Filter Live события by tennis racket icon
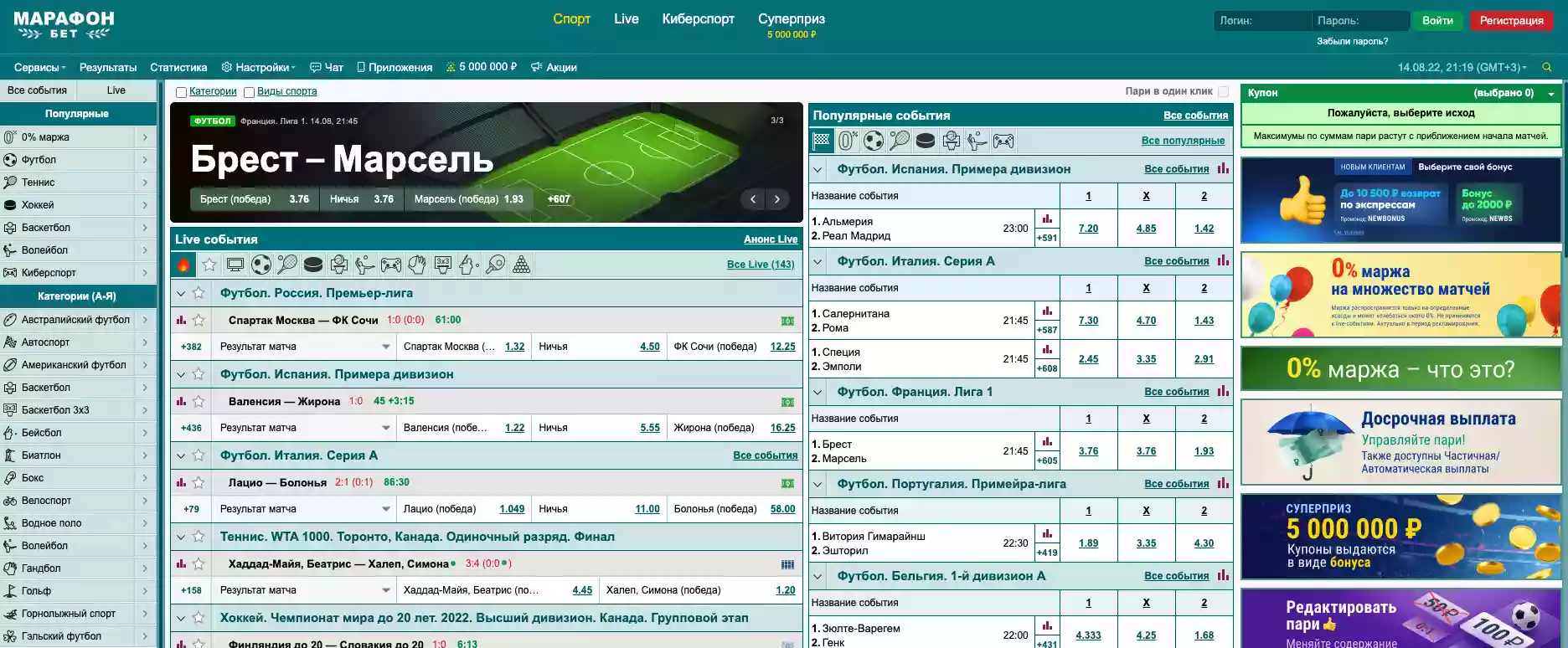This screenshot has height=648, width=1568. click(x=287, y=265)
